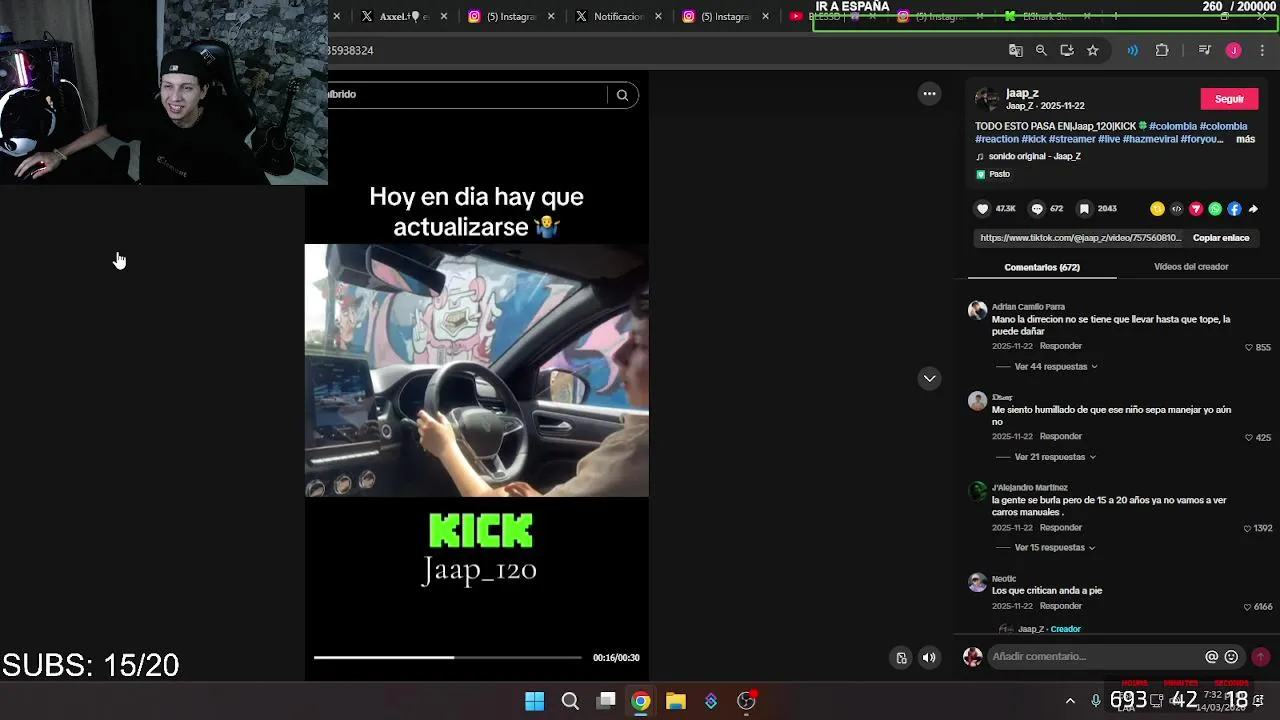The width and height of the screenshot is (1280, 720).
Task: Click Chrome zoom magnifier icon
Action: click(1041, 50)
